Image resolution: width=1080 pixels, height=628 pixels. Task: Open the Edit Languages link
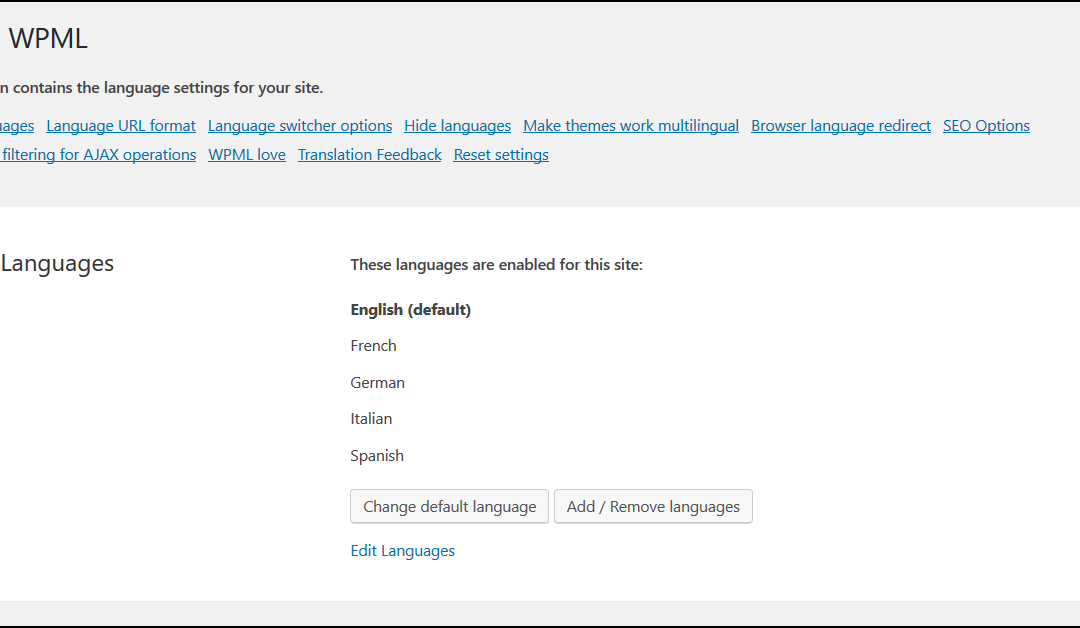(x=402, y=551)
